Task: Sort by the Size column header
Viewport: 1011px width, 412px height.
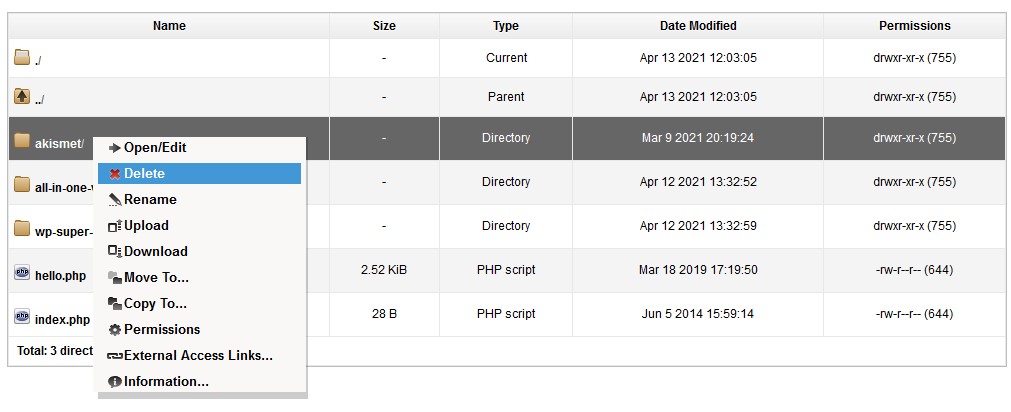Action: (x=384, y=26)
